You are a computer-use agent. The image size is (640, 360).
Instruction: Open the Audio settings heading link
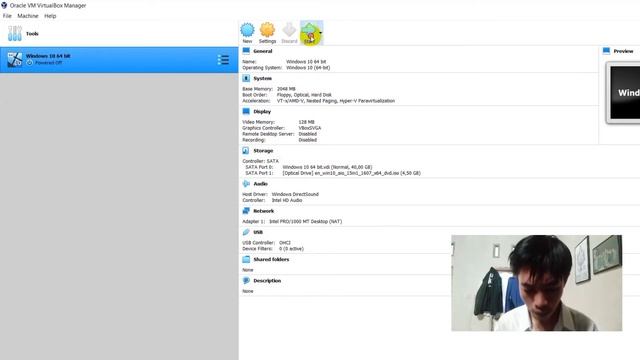(260, 184)
